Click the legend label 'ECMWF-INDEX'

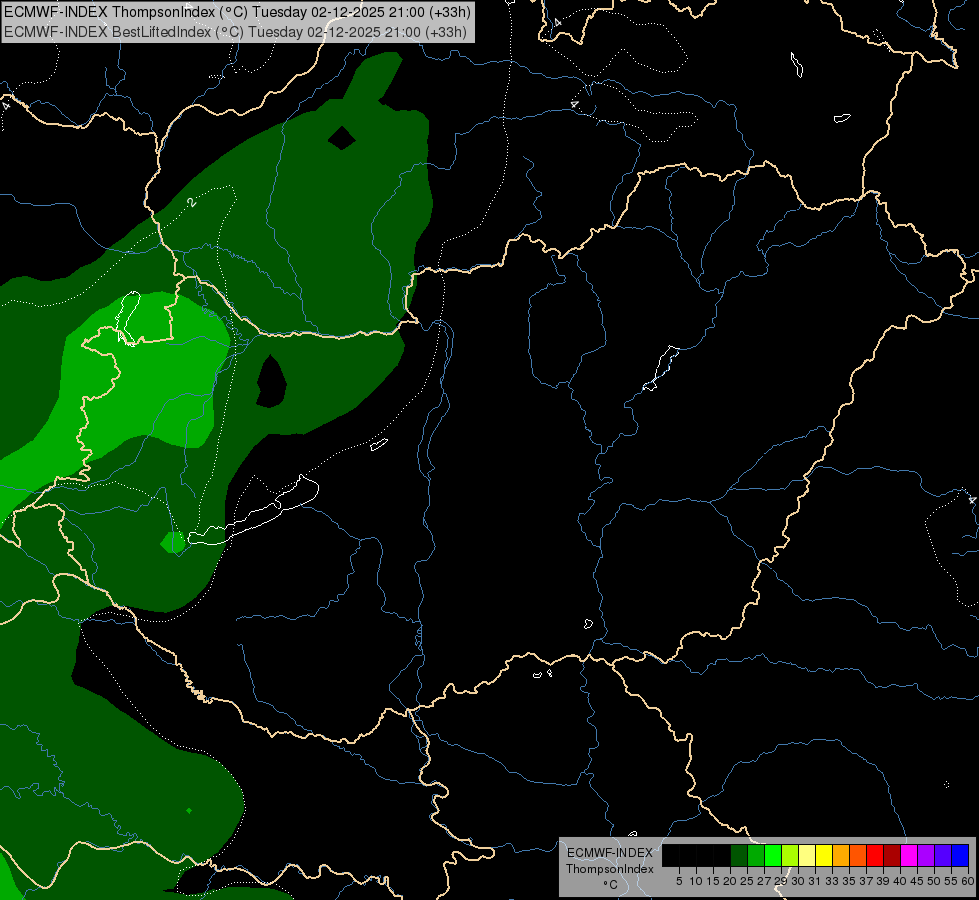coord(610,853)
